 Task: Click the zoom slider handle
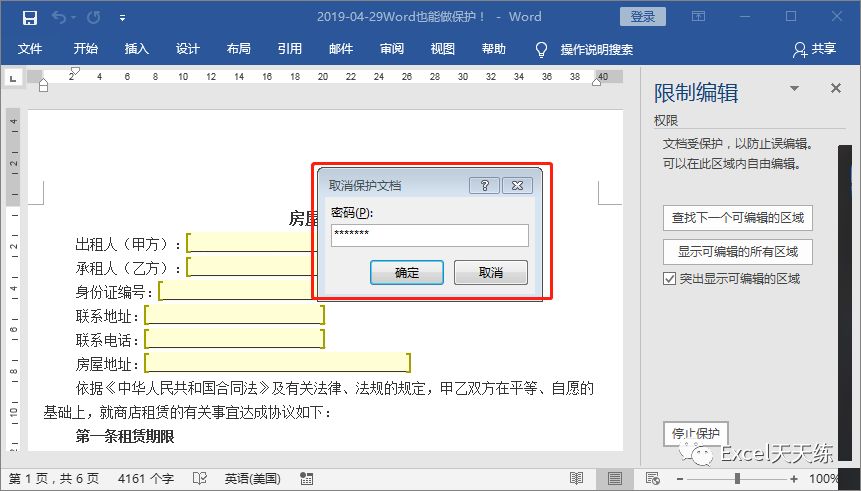(x=737, y=479)
